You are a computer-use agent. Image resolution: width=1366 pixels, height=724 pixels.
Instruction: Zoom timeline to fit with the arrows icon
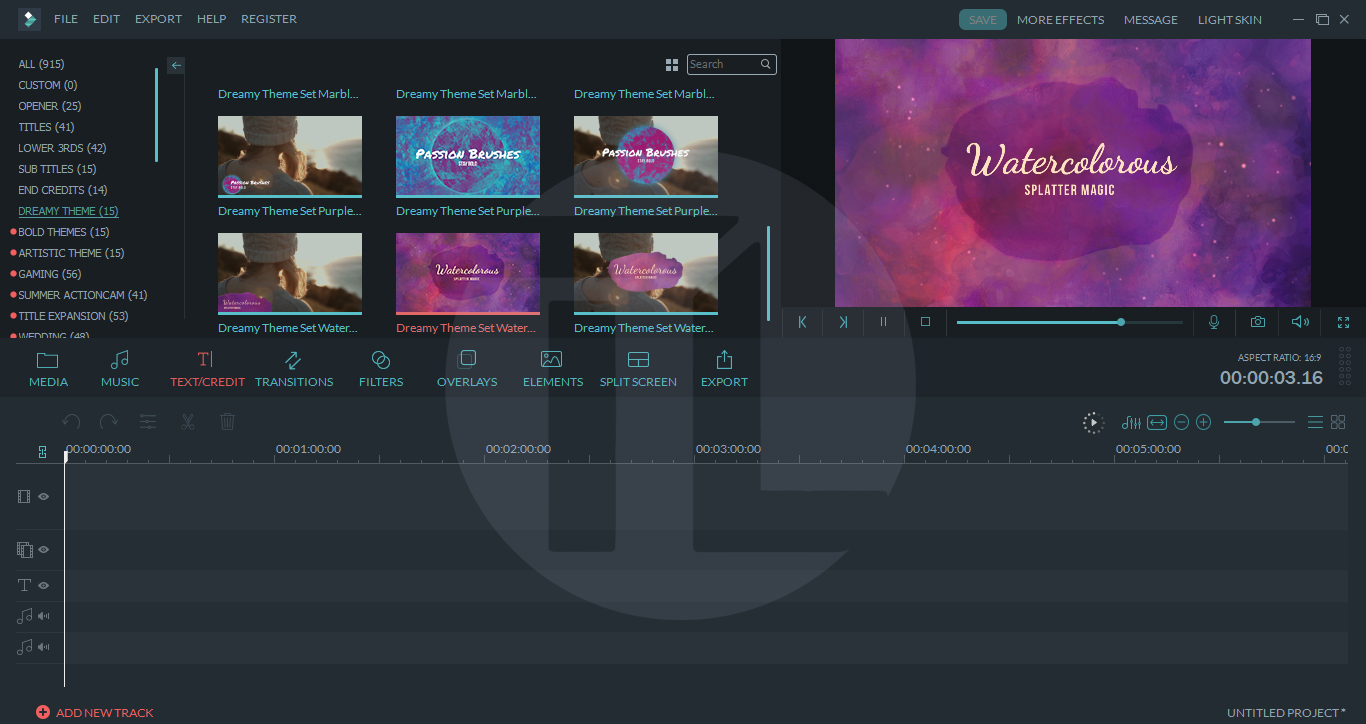pyautogui.click(x=1157, y=422)
